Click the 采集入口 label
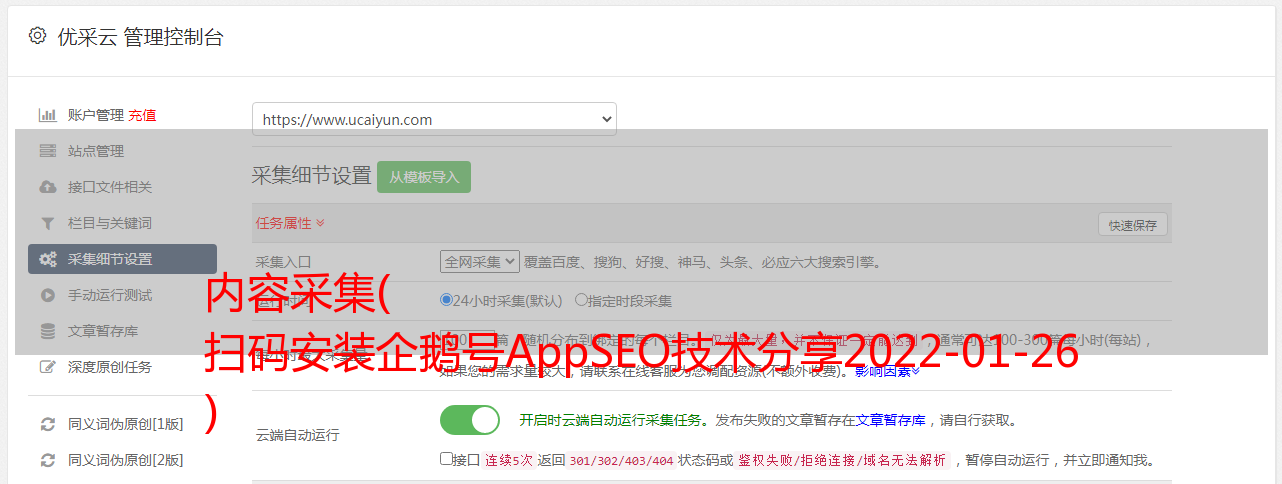 click(283, 262)
